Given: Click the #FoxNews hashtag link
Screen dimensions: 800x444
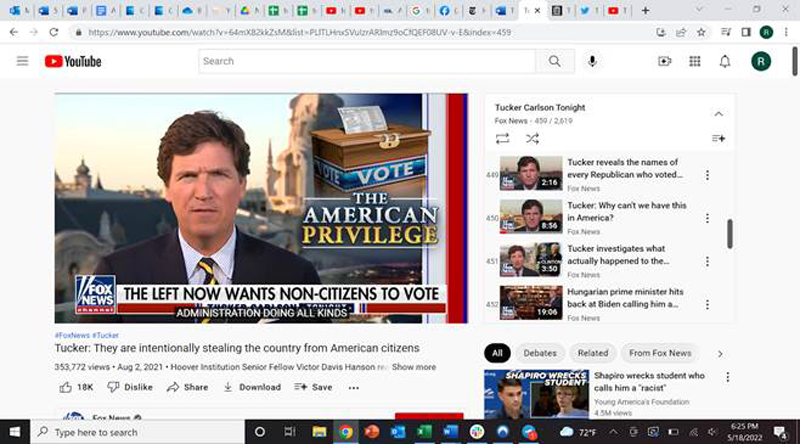Looking at the screenshot, I should point(72,335).
